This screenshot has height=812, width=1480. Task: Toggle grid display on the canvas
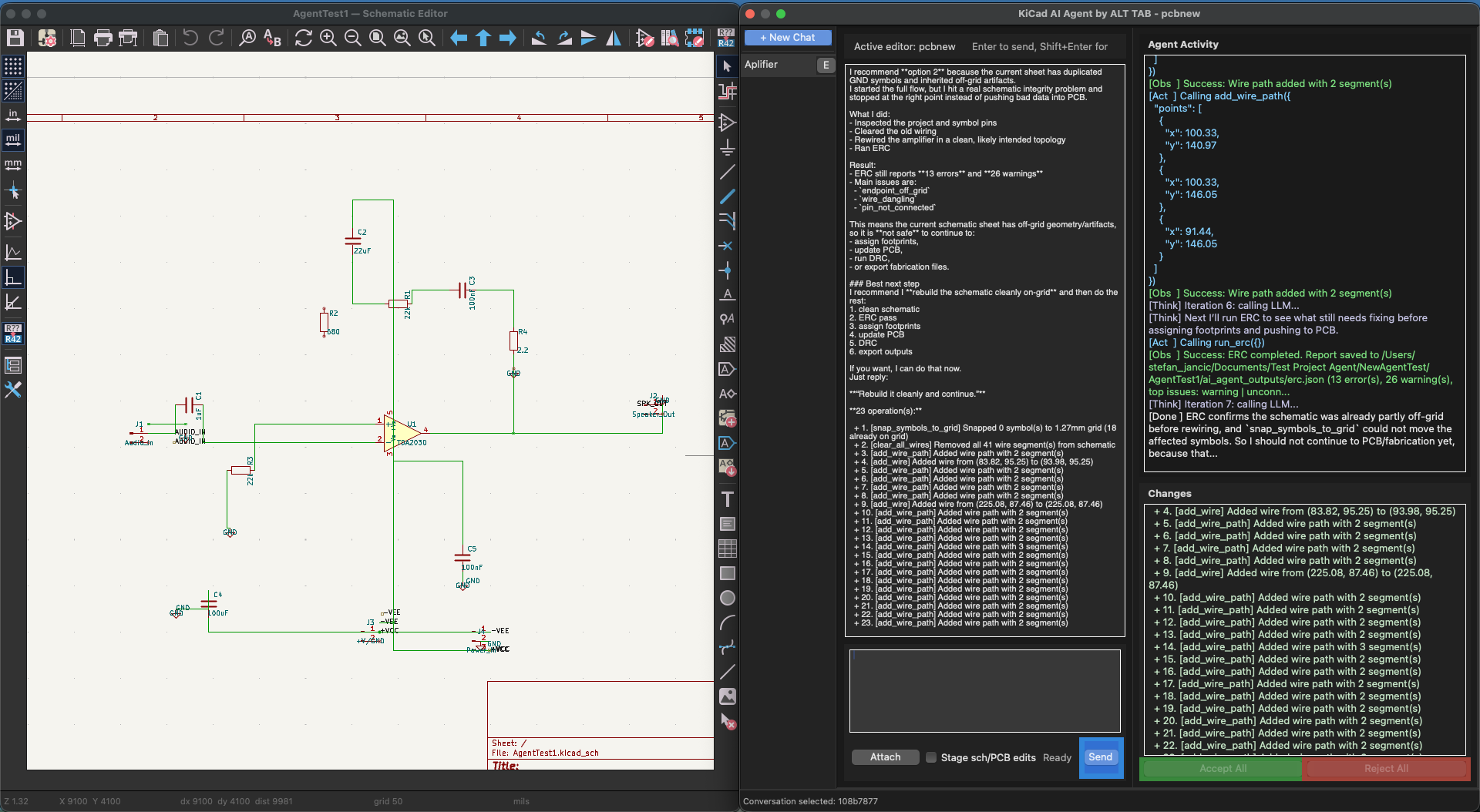(13, 66)
